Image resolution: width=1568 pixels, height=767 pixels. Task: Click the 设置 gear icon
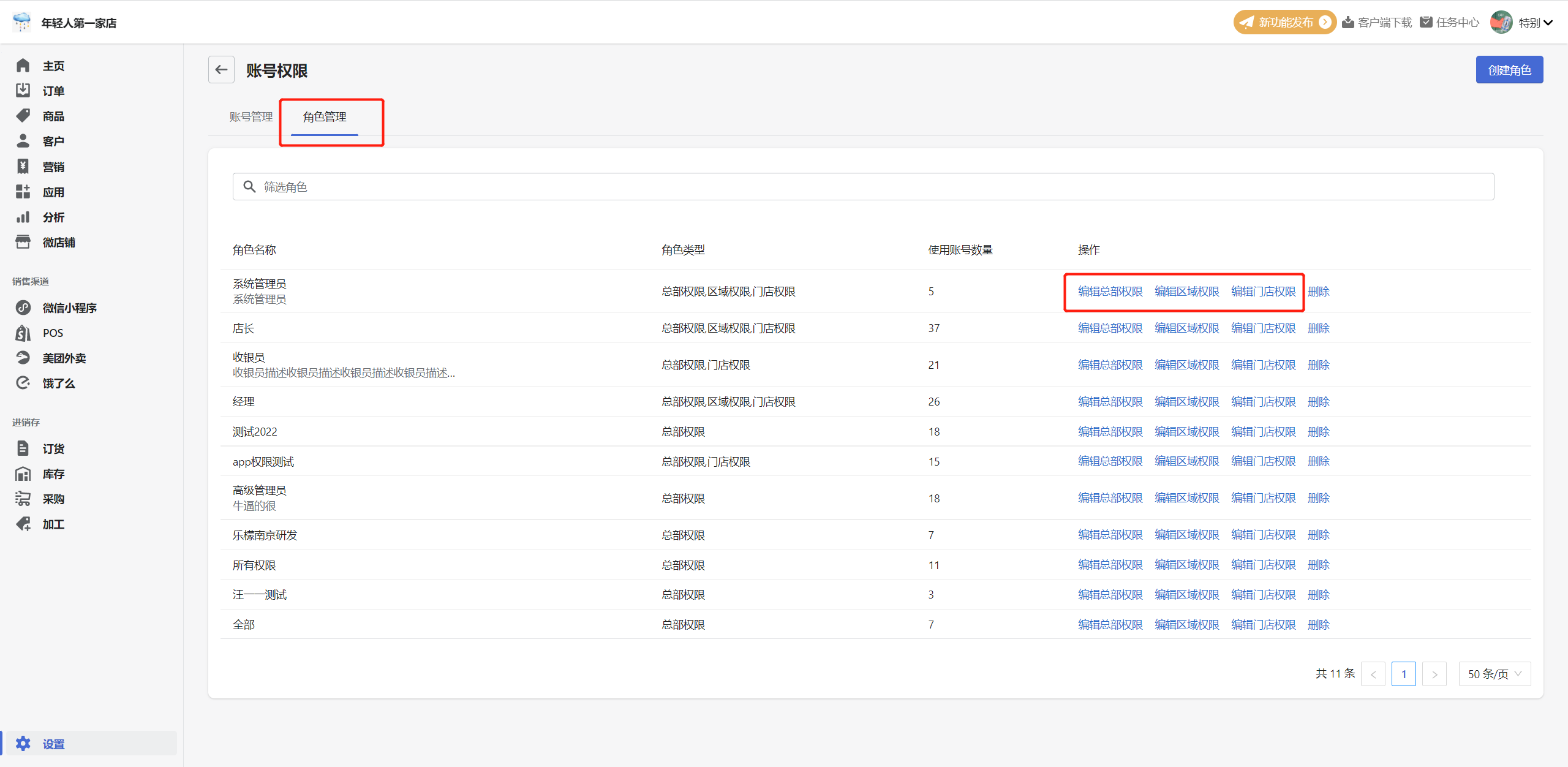(23, 744)
